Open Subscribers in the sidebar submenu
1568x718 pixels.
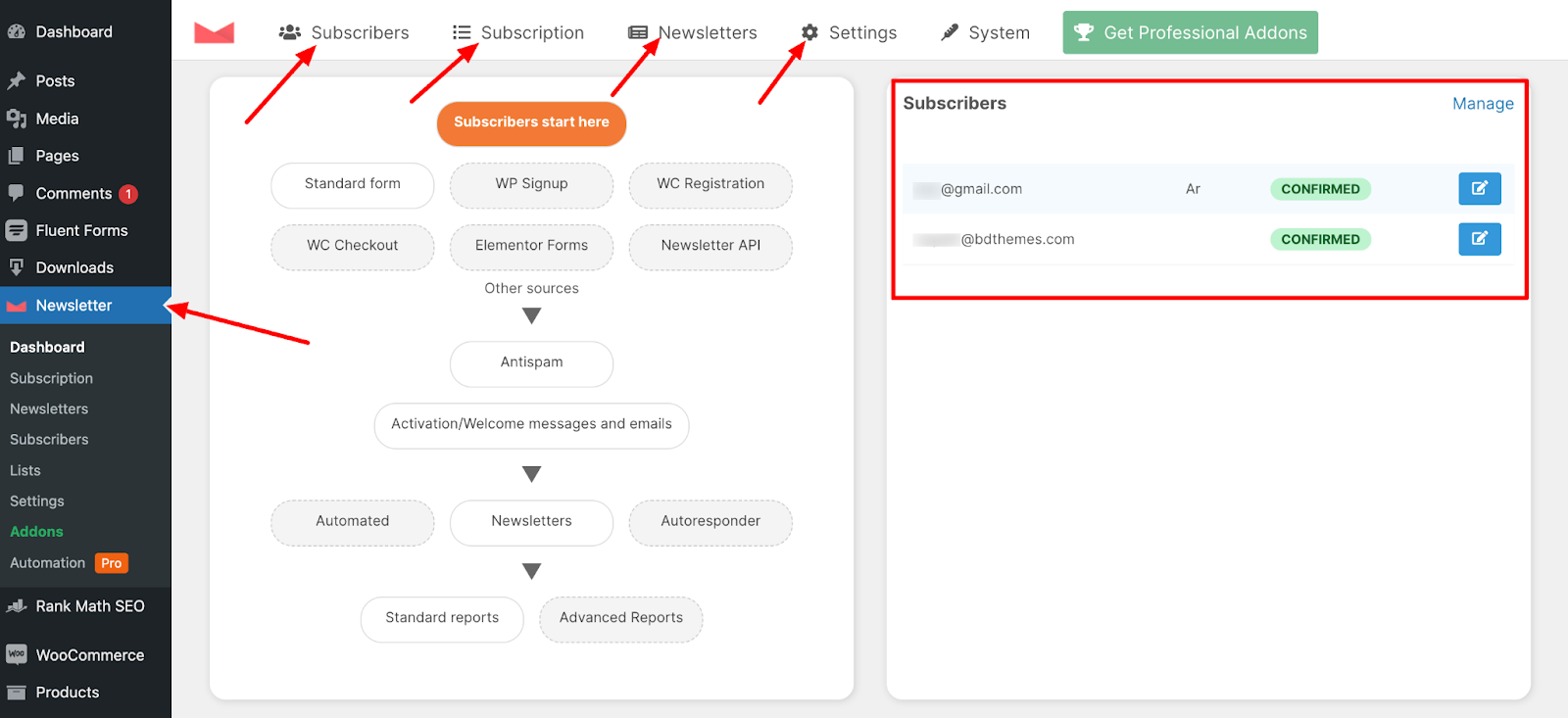tap(49, 440)
